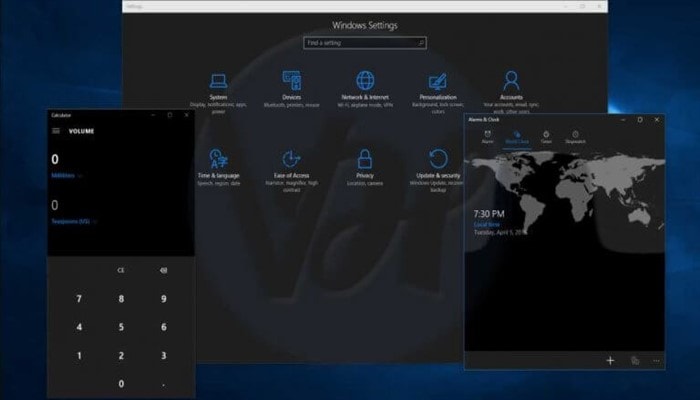Select the lower converted 0 value
The image size is (700, 400).
point(54,205)
